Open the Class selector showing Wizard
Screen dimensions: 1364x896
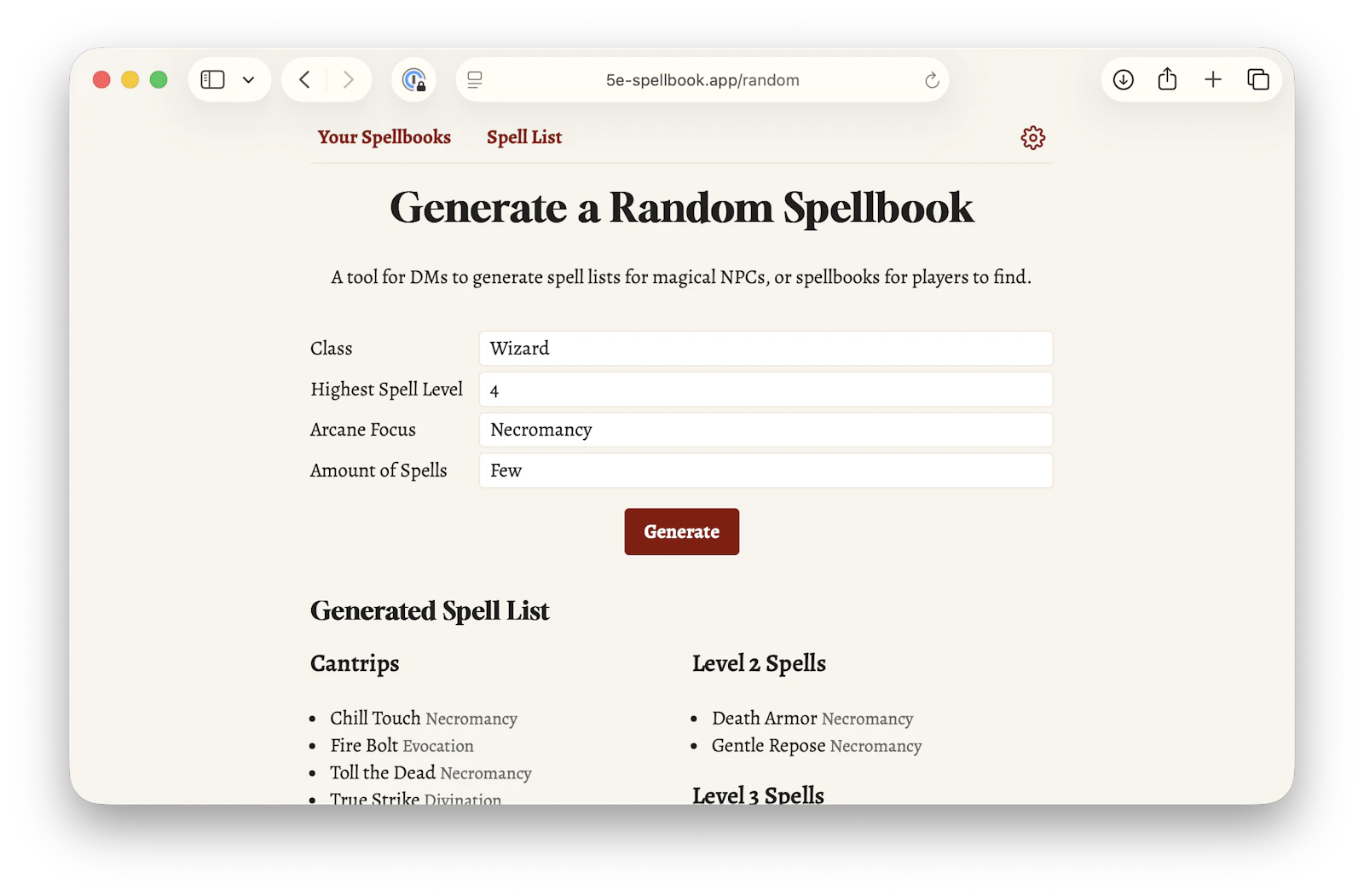pyautogui.click(x=766, y=348)
